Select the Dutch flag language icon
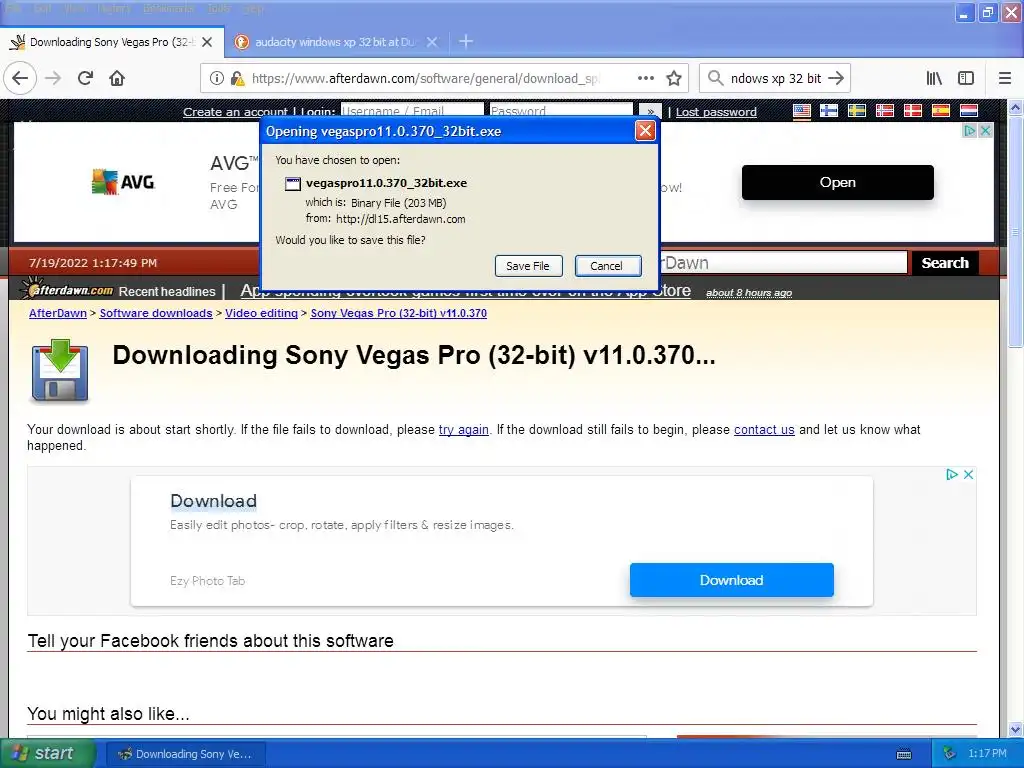The height and width of the screenshot is (768, 1024). pos(968,111)
